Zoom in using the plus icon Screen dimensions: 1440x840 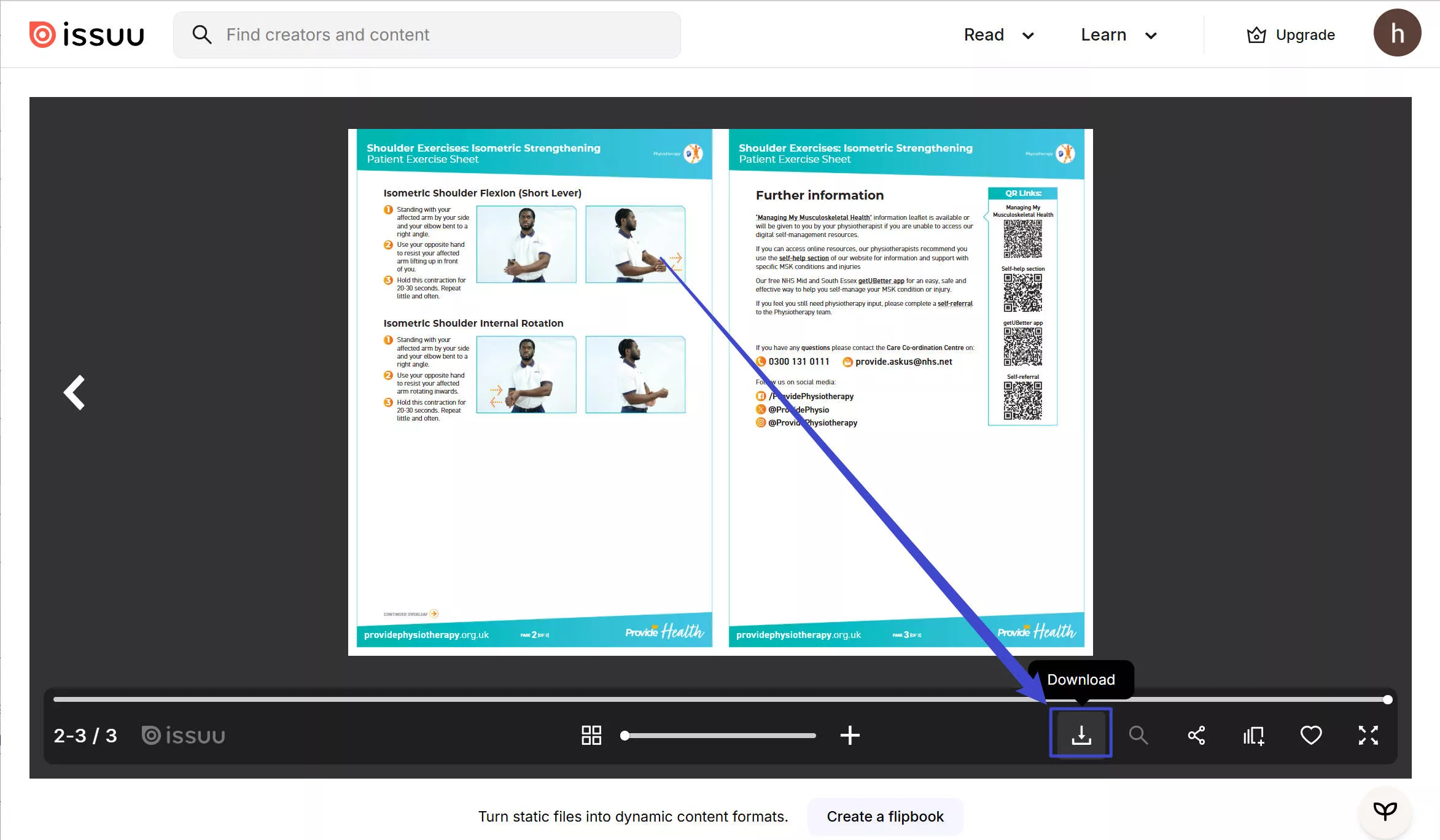(850, 735)
